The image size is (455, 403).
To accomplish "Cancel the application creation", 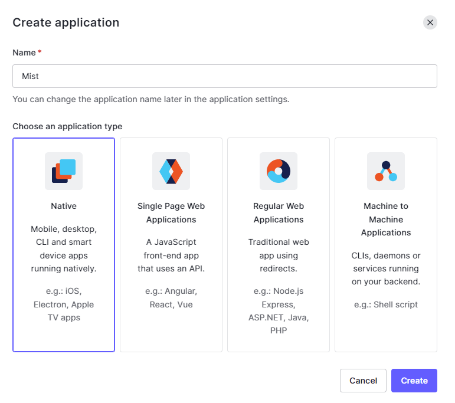I will point(363,381).
